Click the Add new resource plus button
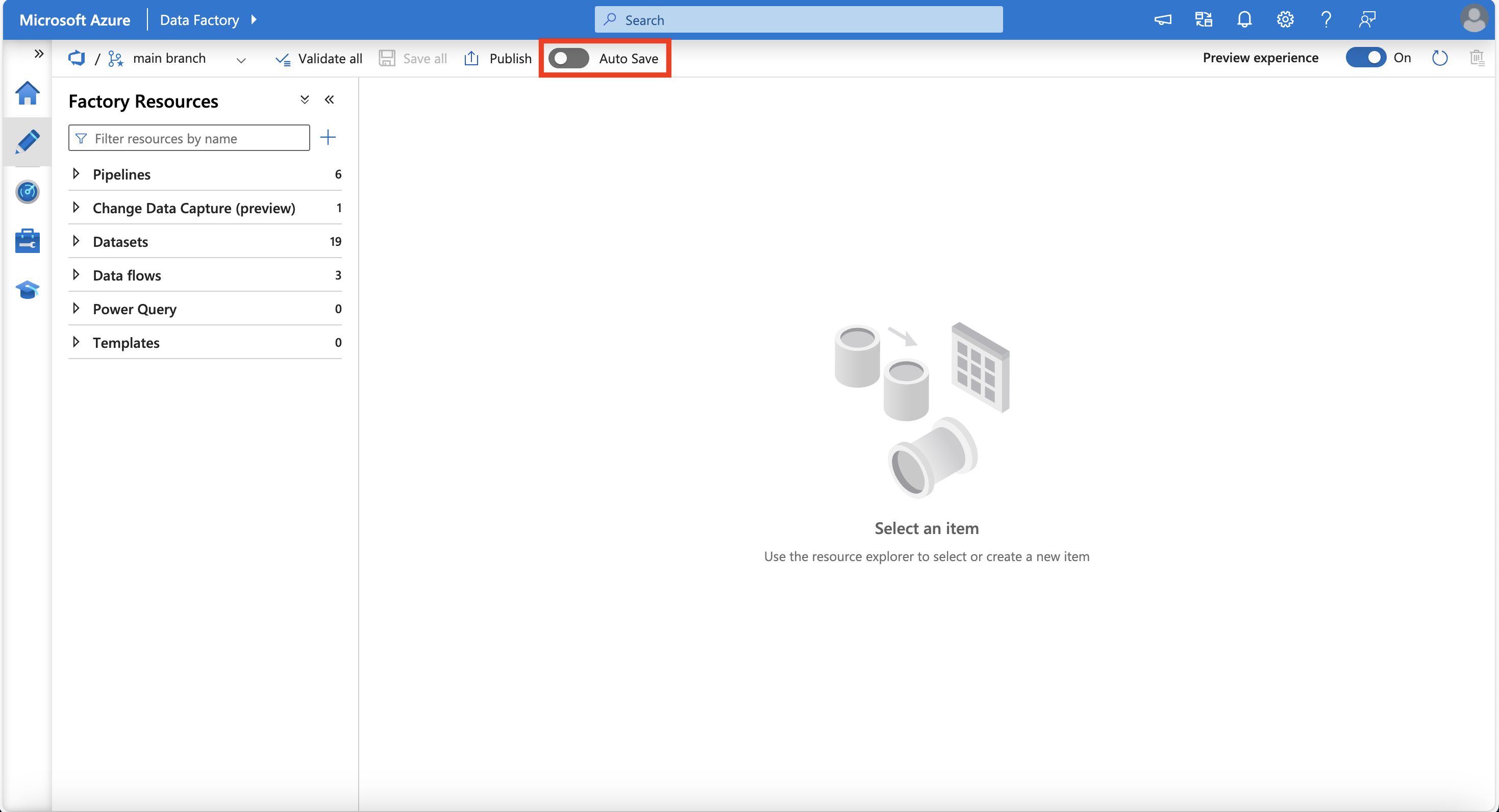This screenshot has height=812, width=1499. (x=328, y=137)
